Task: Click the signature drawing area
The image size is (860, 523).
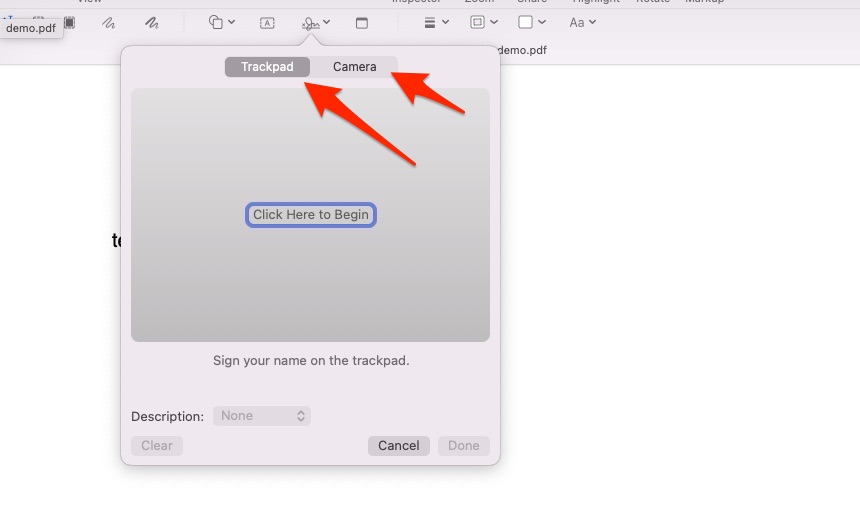Action: click(x=310, y=215)
